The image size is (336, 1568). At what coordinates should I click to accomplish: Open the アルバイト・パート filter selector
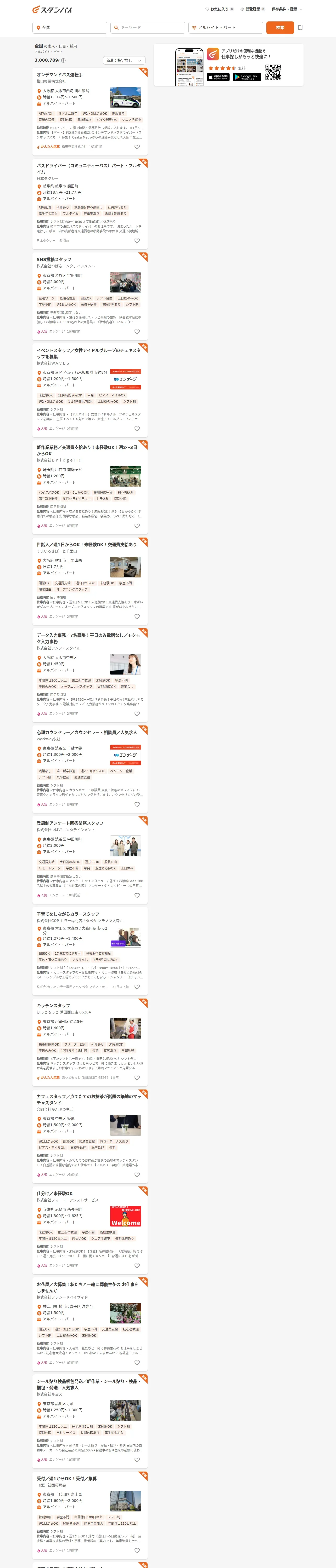pos(226,27)
